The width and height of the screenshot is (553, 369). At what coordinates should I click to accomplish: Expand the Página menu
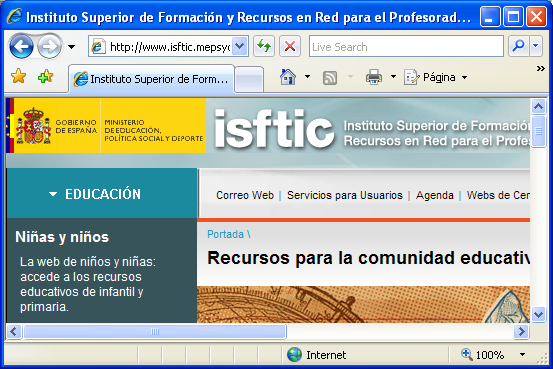point(436,77)
